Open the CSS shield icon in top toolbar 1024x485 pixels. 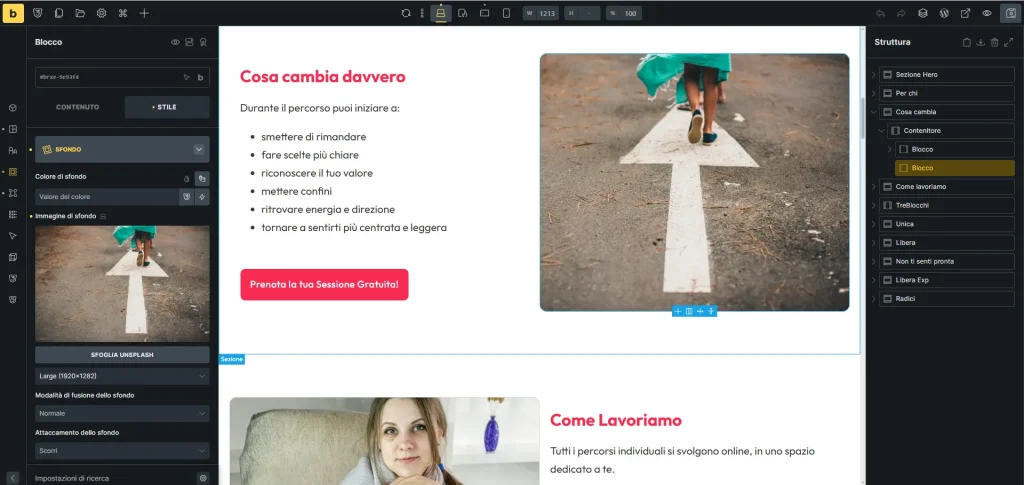39,13
